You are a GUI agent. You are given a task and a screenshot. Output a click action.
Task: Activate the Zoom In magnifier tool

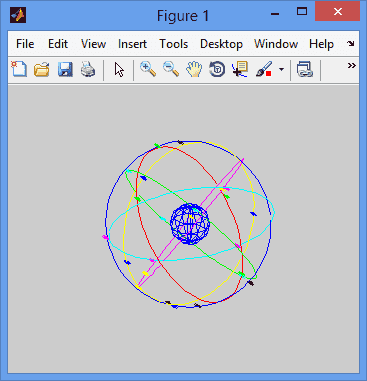[x=148, y=69]
